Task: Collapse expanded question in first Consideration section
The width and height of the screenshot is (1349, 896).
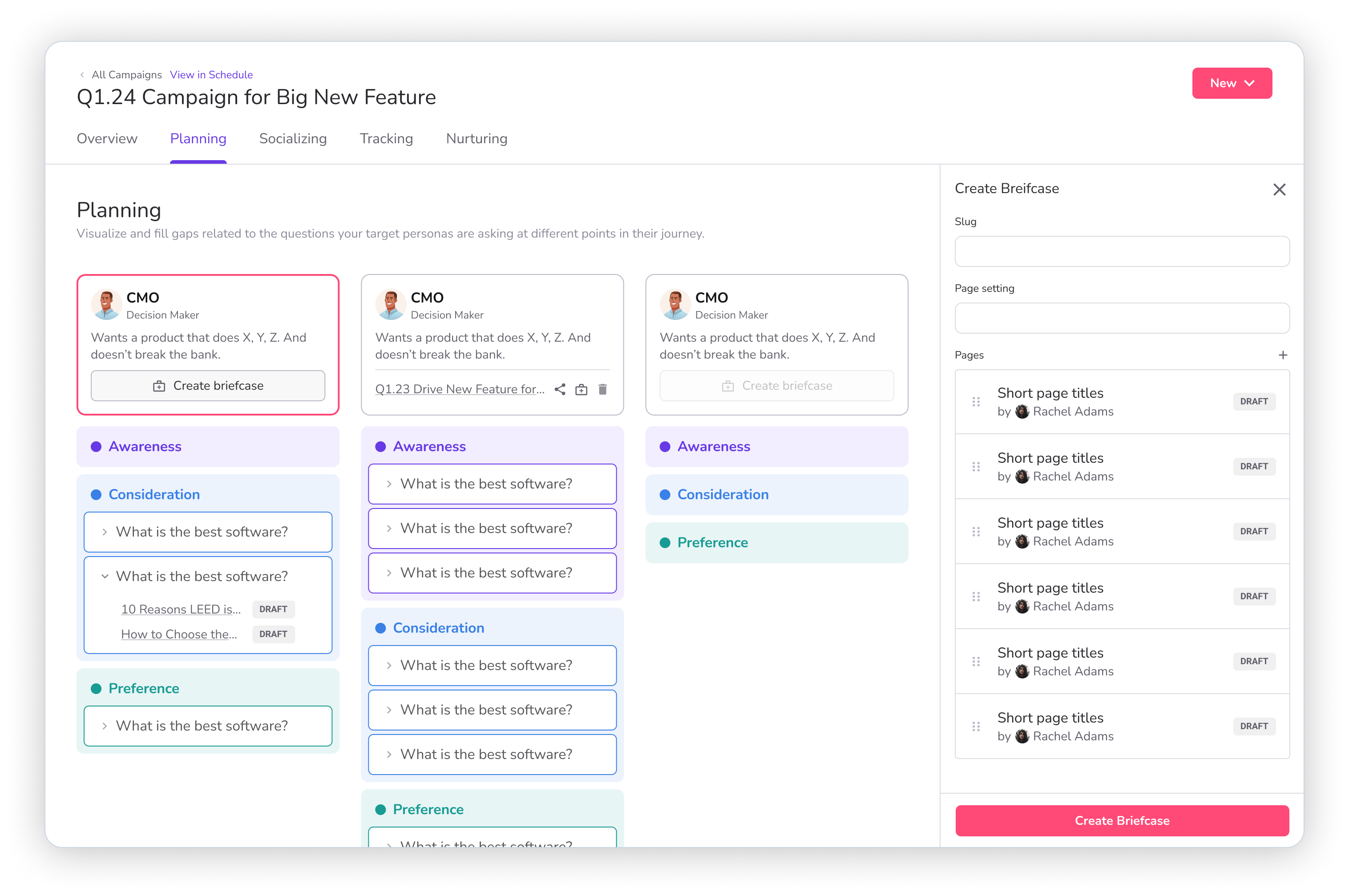Action: (x=105, y=576)
